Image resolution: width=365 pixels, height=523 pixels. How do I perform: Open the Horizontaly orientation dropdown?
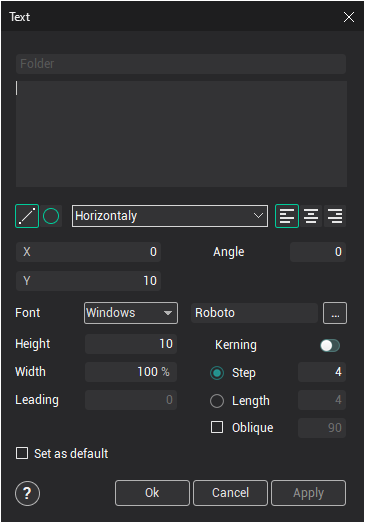170,216
